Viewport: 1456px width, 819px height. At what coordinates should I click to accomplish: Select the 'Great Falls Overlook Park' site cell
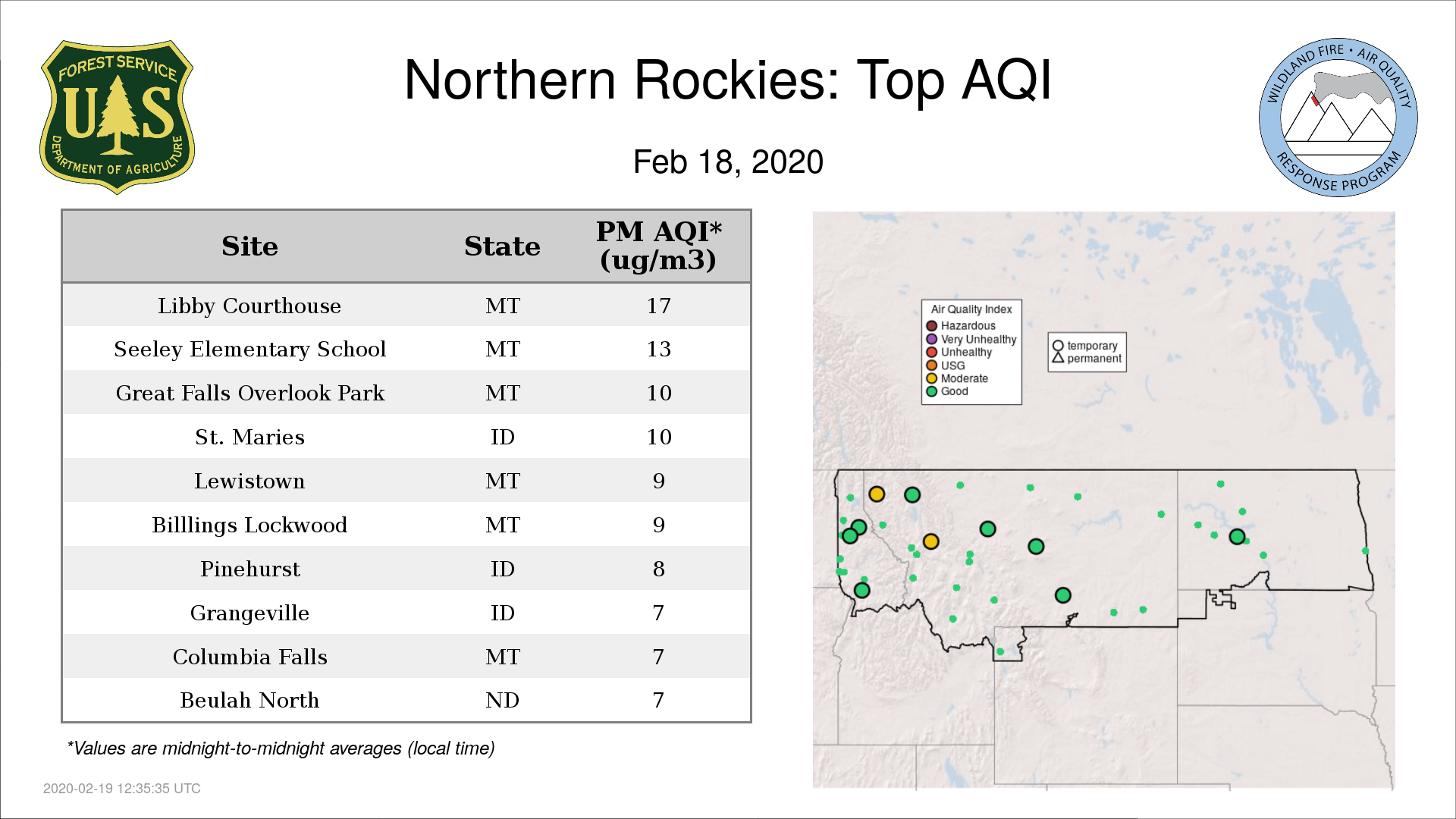pyautogui.click(x=249, y=393)
